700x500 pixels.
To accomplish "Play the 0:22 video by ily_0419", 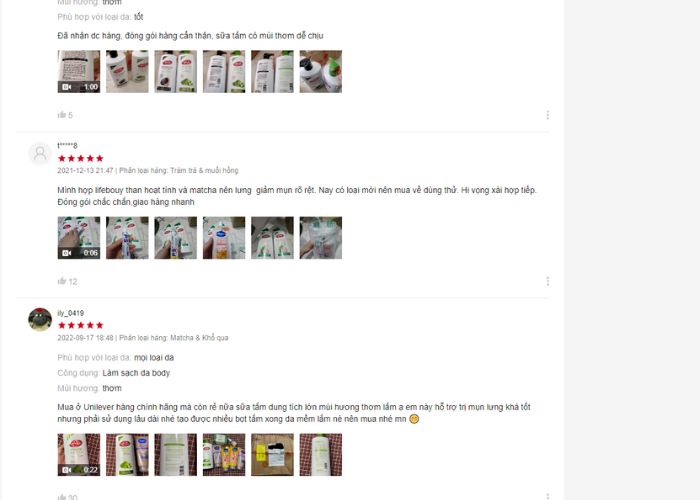I will coord(79,454).
